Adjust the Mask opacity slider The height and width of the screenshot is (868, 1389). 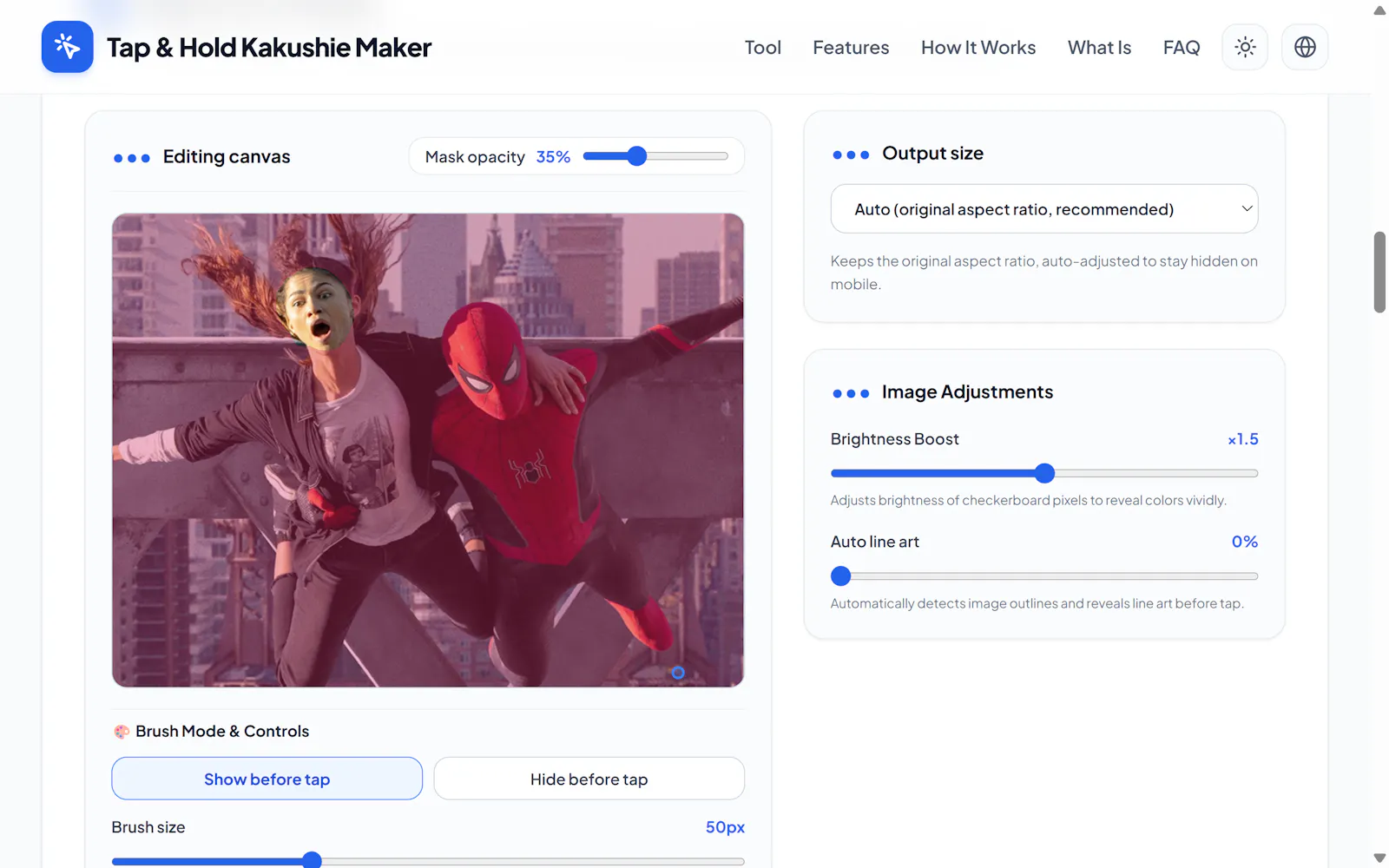pyautogui.click(x=655, y=156)
